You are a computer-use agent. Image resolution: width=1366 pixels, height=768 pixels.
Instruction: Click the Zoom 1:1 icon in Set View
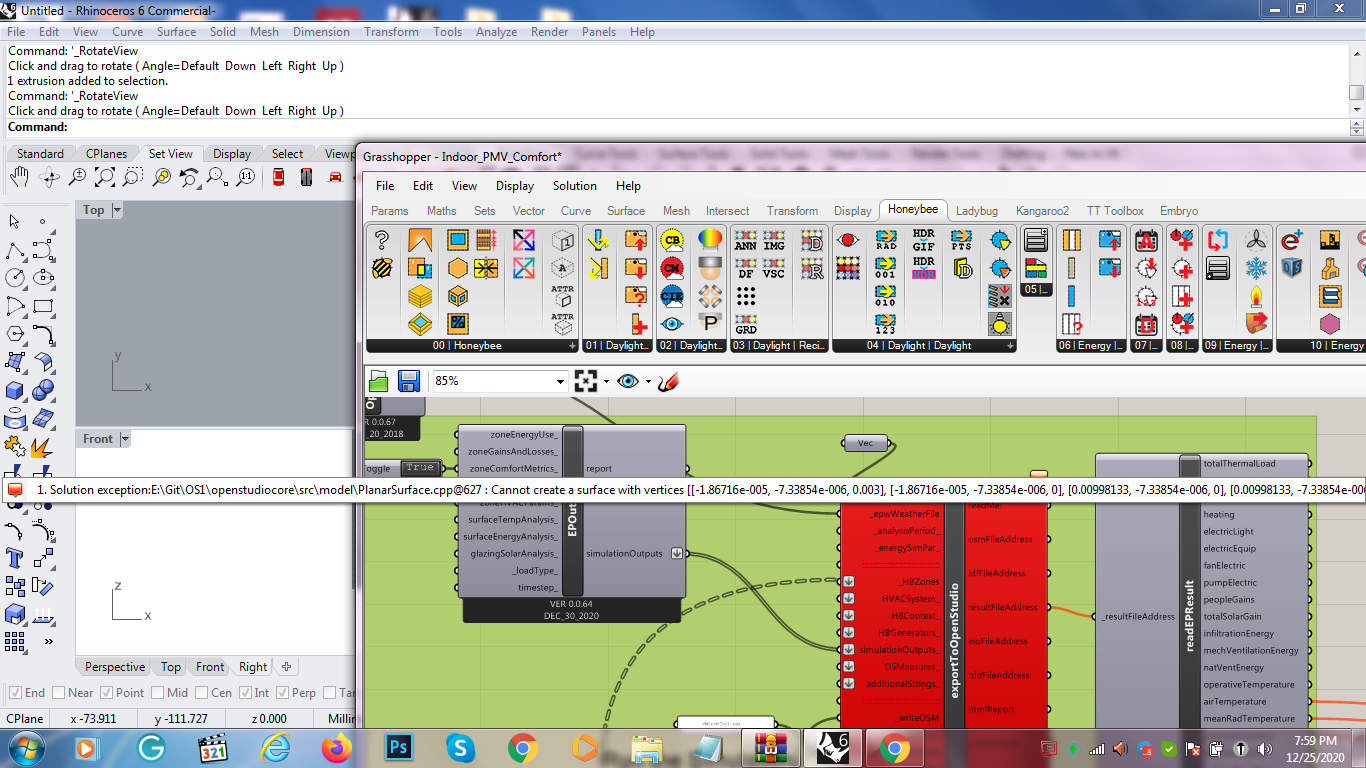(245, 177)
